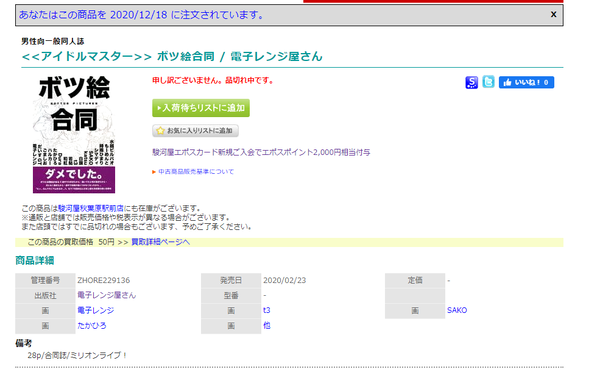Open artist t3 link
This screenshot has height=369, width=600.
[267, 310]
